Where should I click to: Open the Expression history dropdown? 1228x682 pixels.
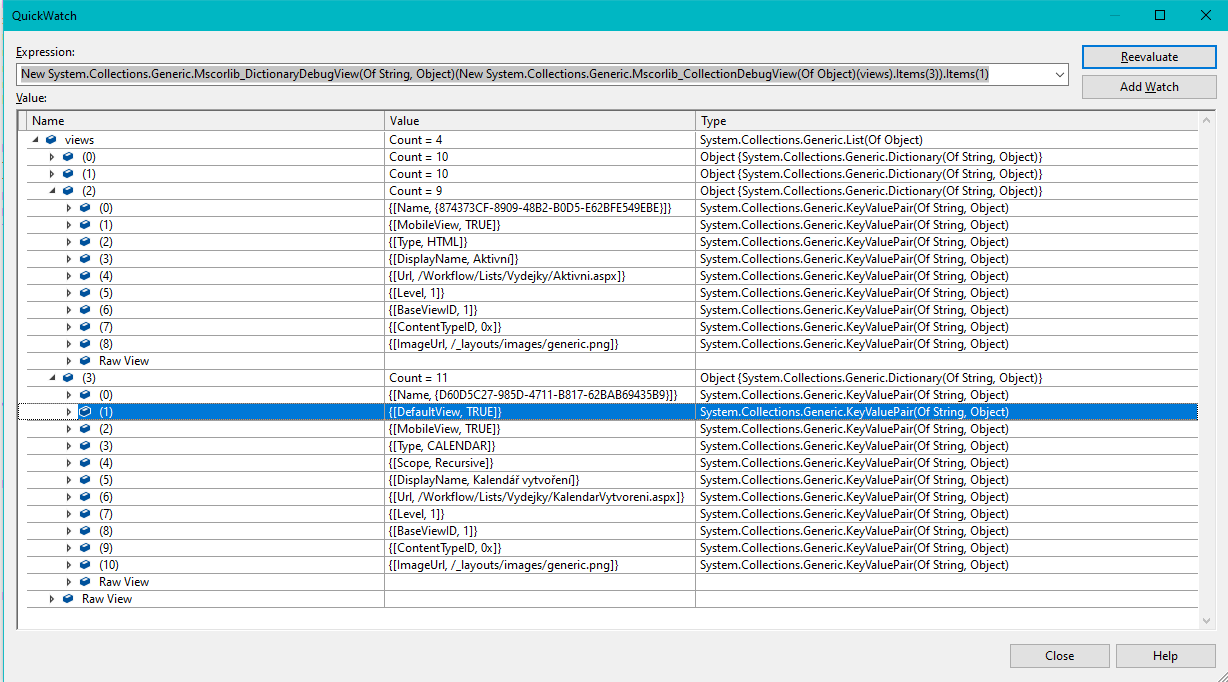coord(1060,74)
